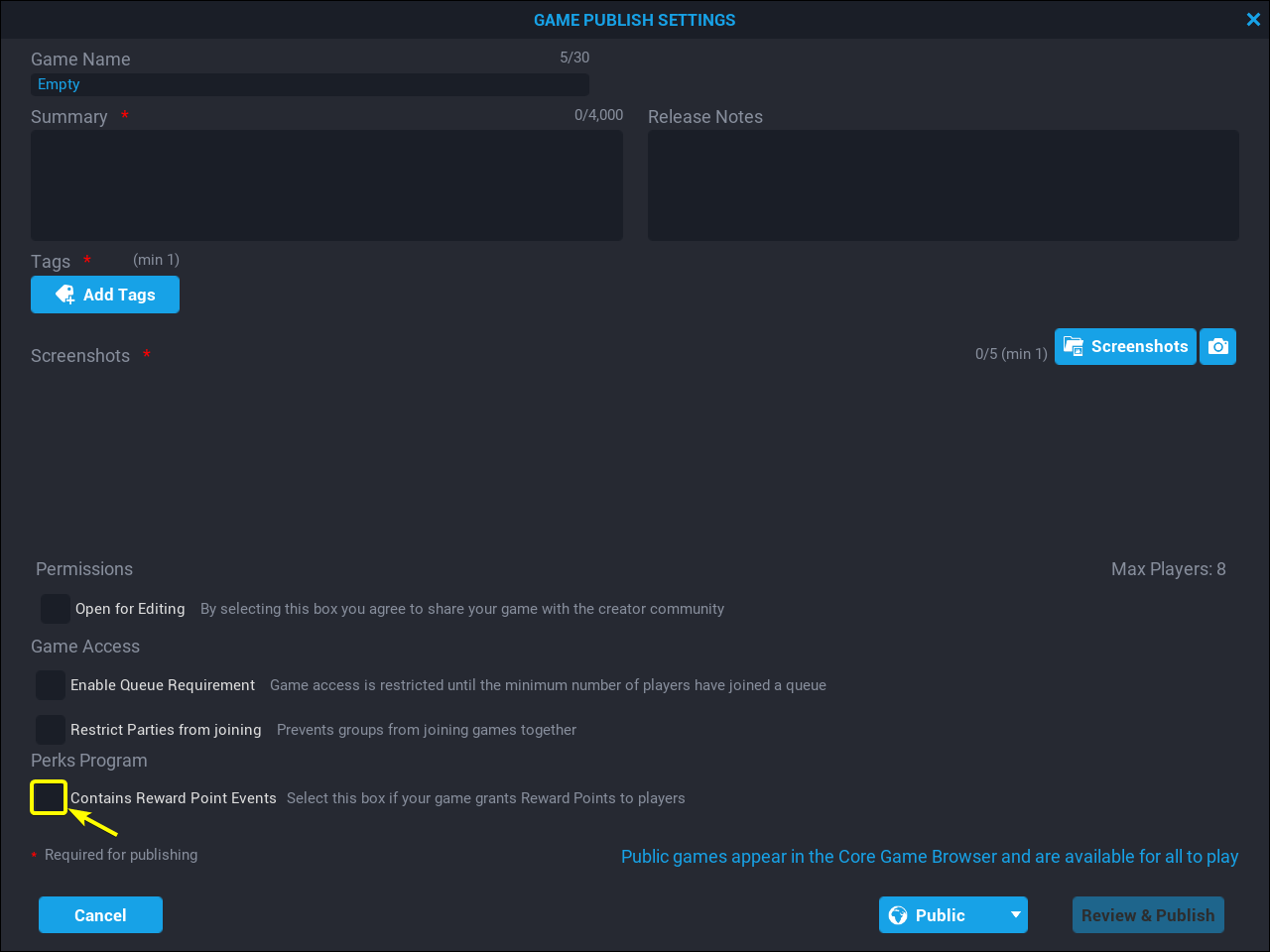The width and height of the screenshot is (1270, 952).
Task: Expand the visibility dropdown arrow
Action: pyautogui.click(x=1015, y=914)
